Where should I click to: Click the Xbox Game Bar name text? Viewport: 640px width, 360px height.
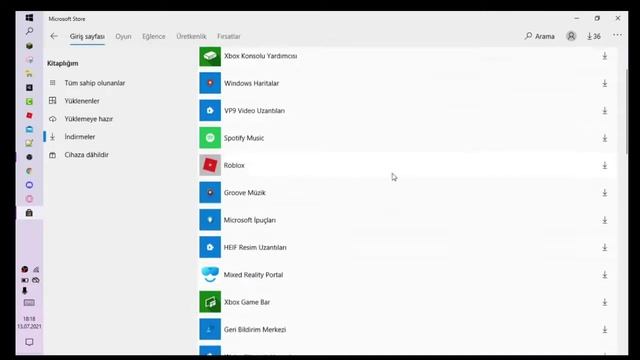tap(247, 302)
